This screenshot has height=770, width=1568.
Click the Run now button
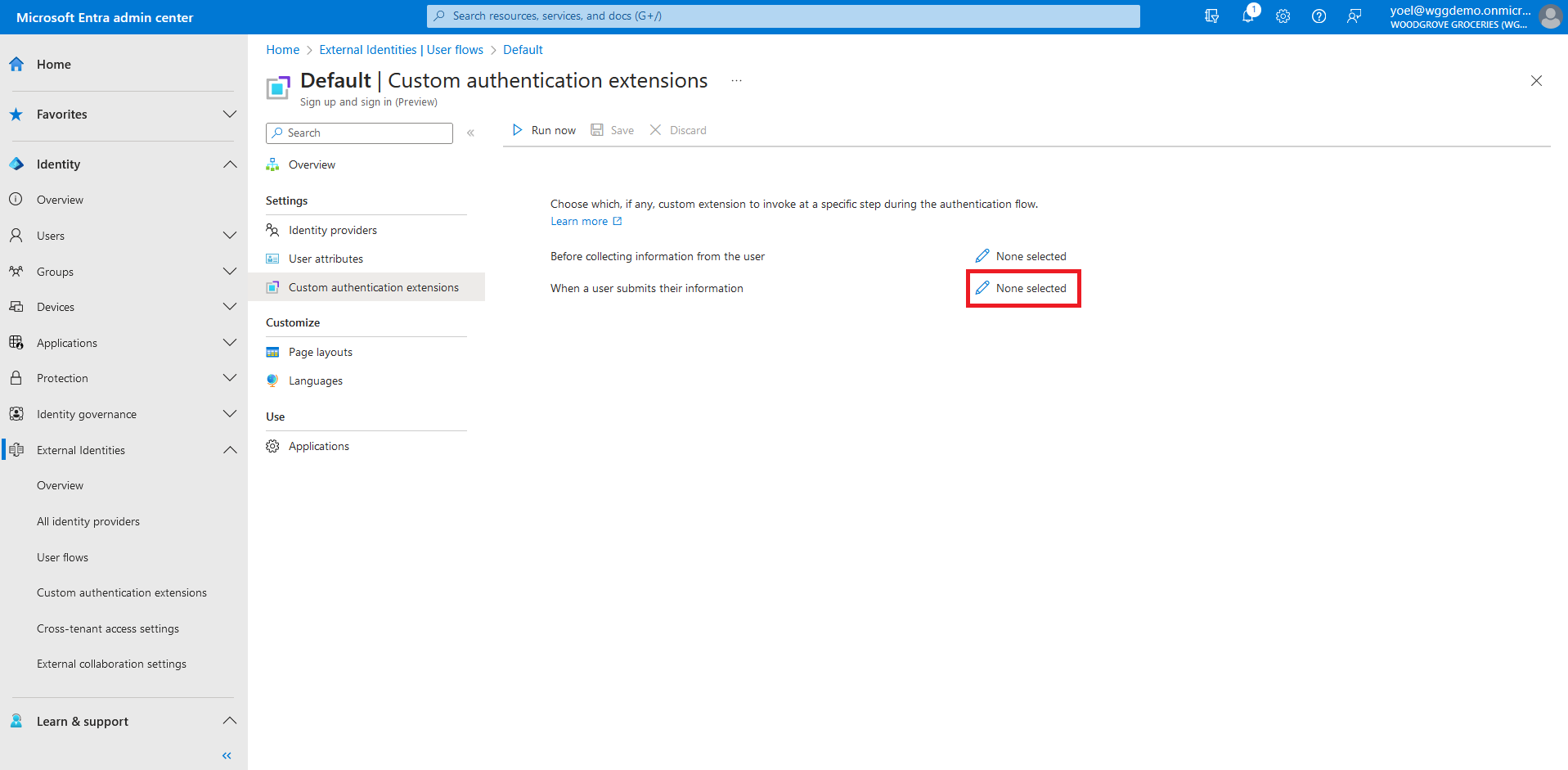click(x=544, y=130)
